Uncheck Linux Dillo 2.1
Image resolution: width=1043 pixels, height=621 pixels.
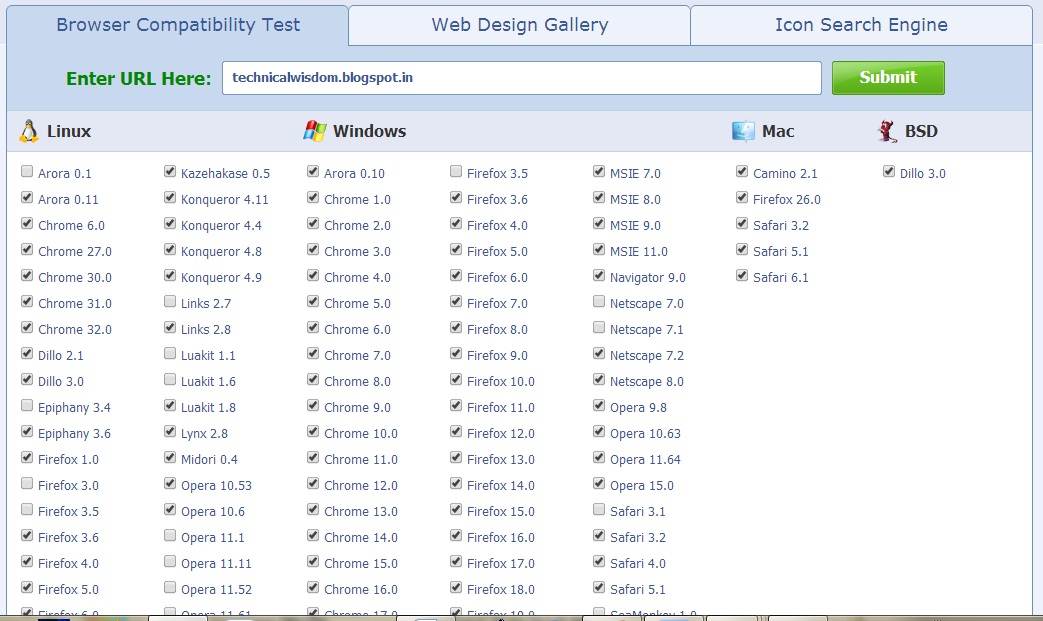coord(27,353)
